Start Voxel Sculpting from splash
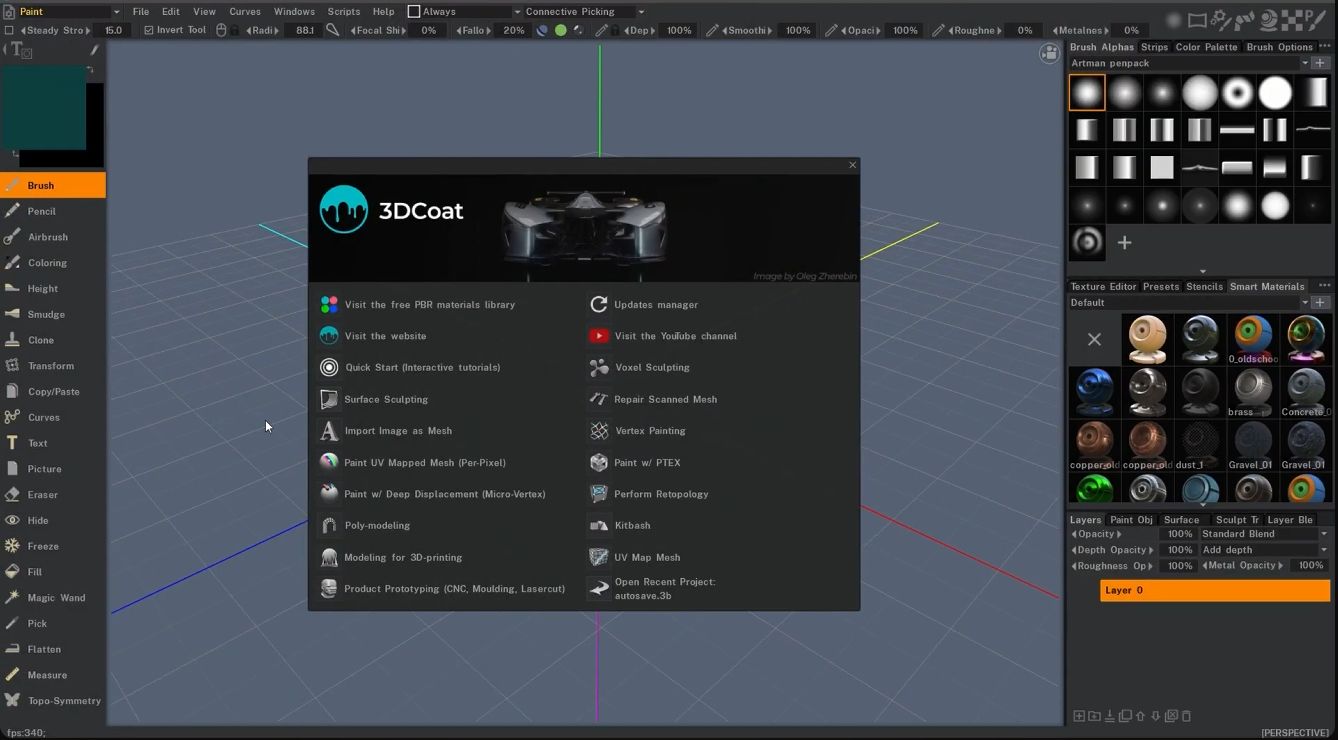 coord(652,368)
